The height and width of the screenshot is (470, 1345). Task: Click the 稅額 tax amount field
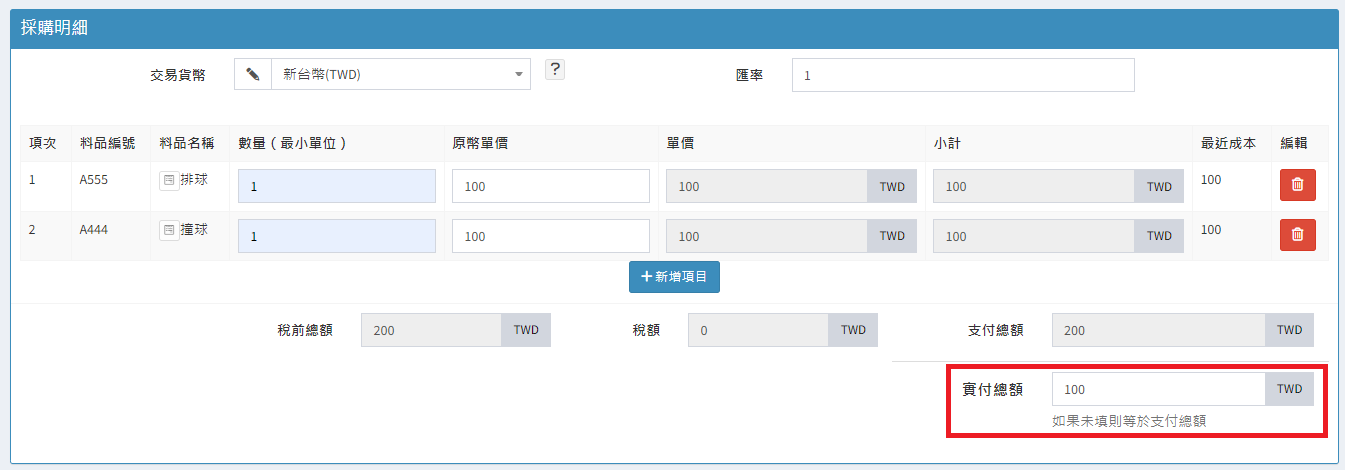758,330
